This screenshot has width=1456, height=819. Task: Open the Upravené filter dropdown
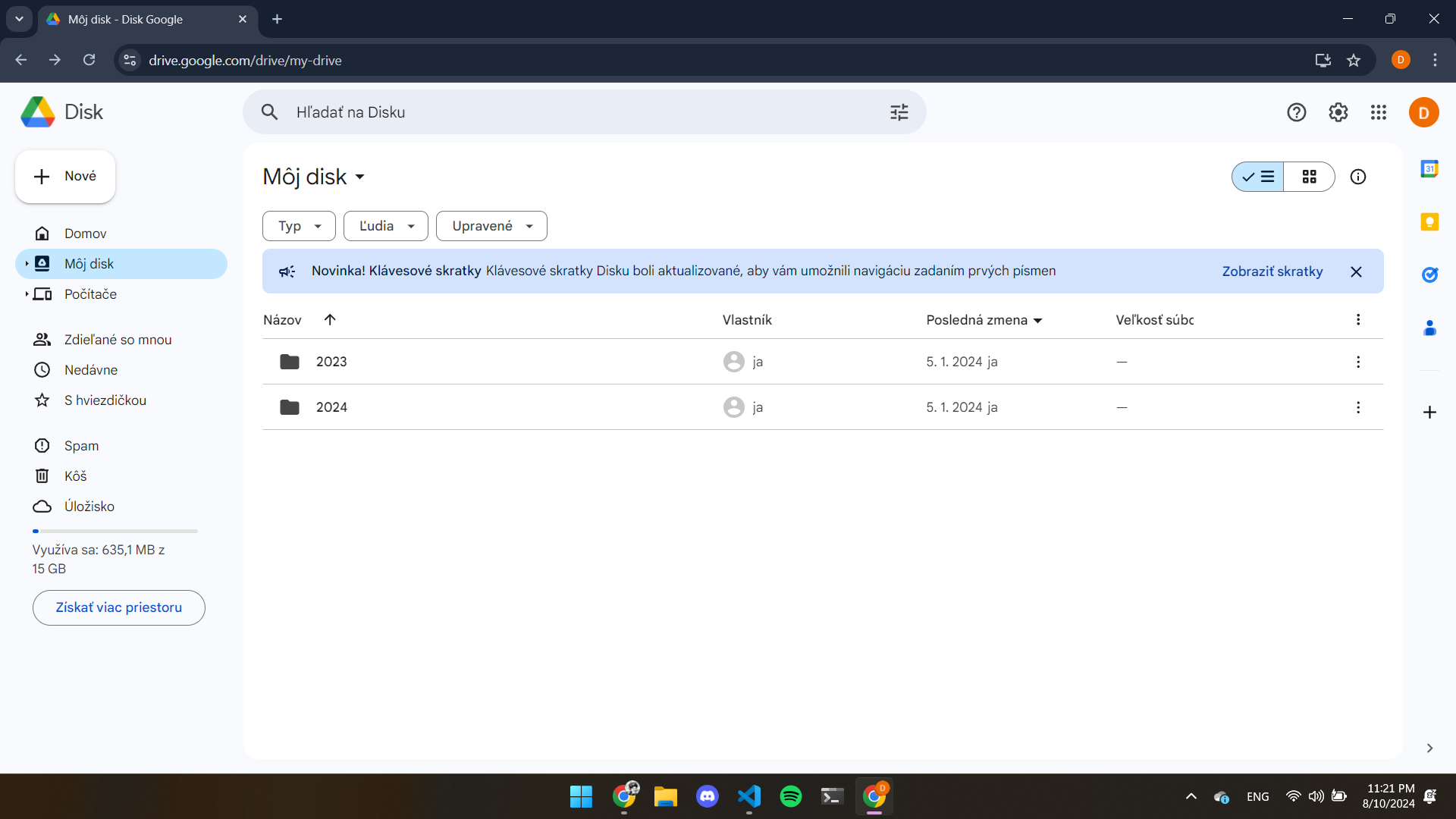pos(491,226)
